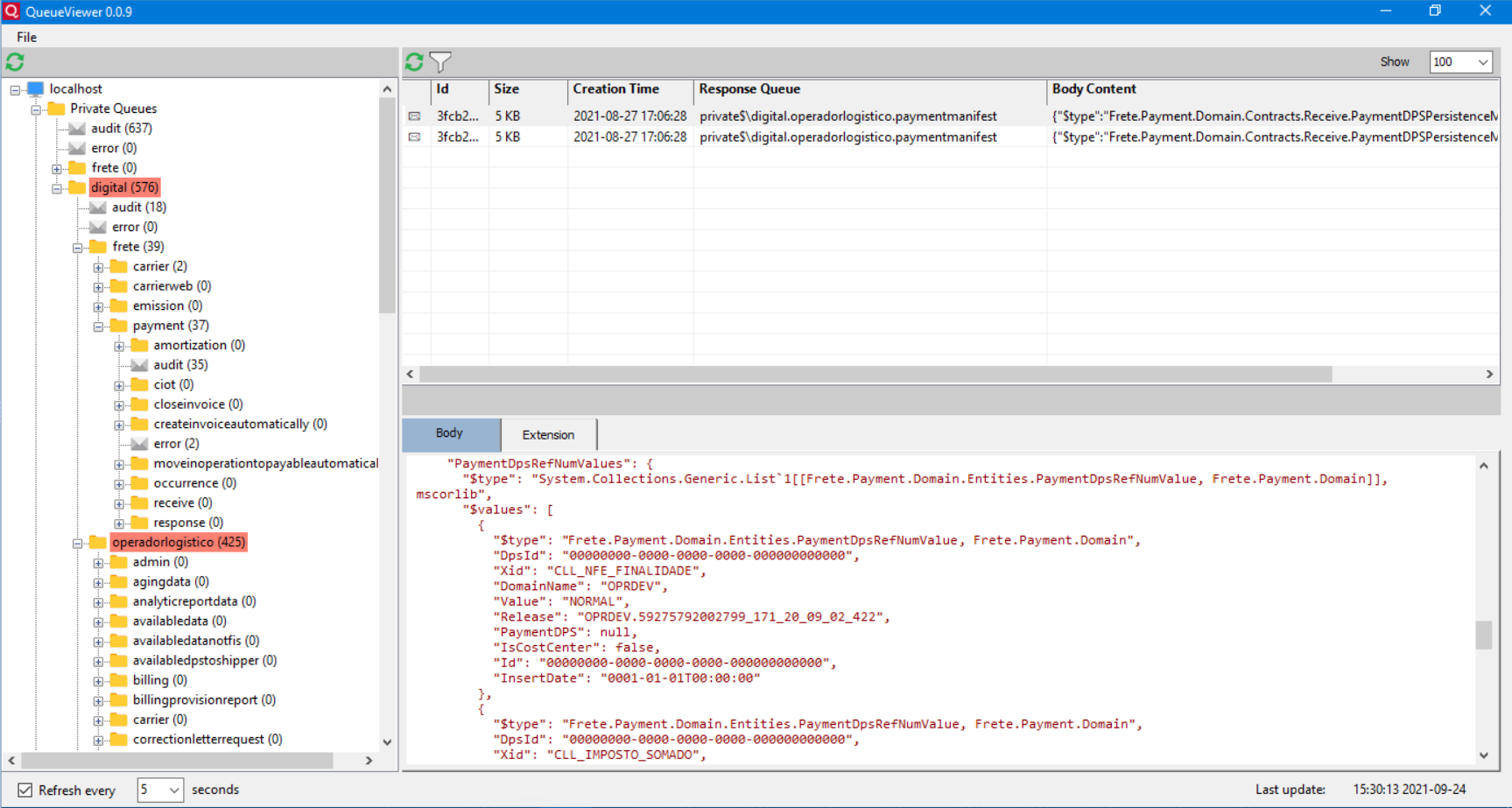Switch to the Body tab
The width and height of the screenshot is (1512, 808).
point(451,433)
